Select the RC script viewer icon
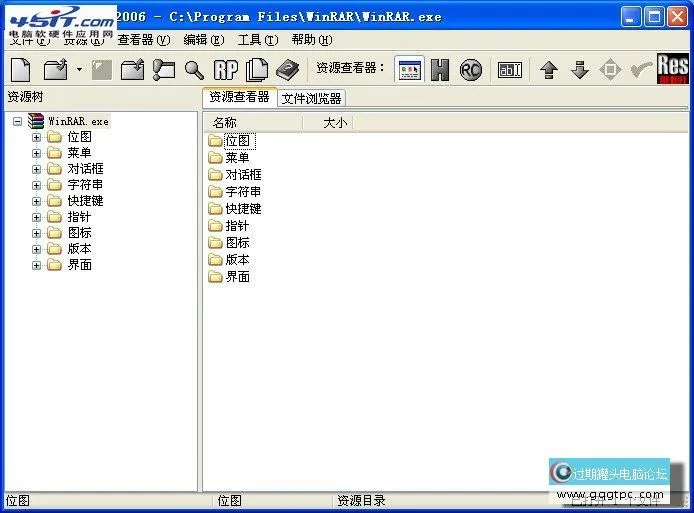 (470, 70)
